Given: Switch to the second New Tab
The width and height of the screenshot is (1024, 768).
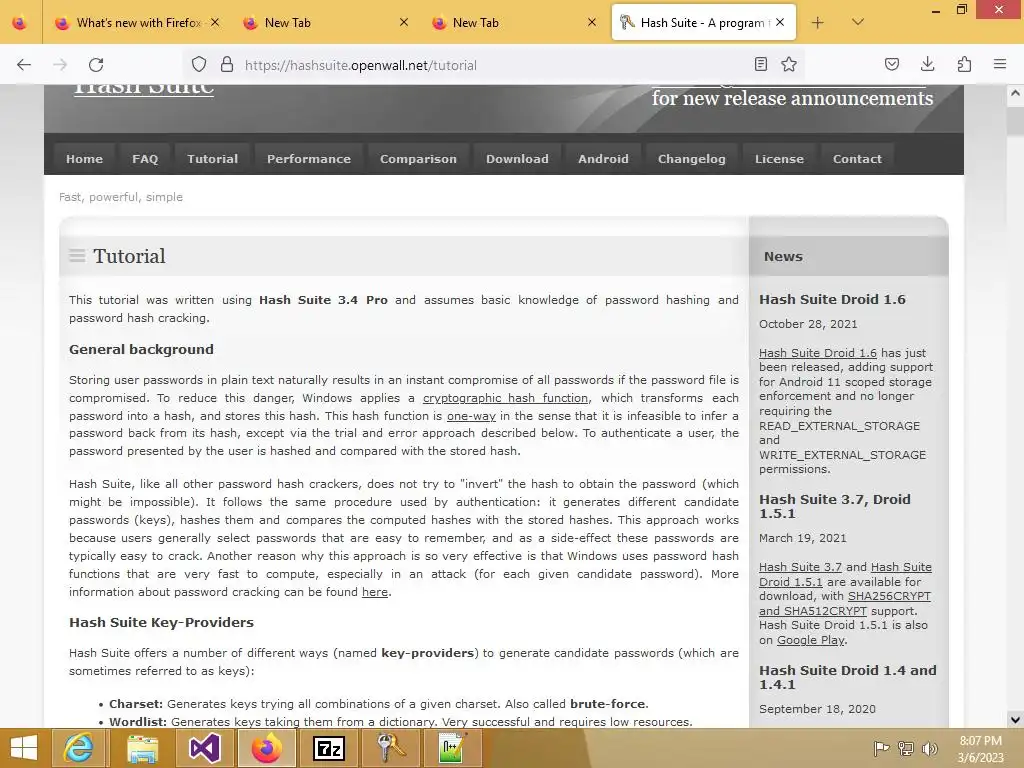Looking at the screenshot, I should point(513,23).
